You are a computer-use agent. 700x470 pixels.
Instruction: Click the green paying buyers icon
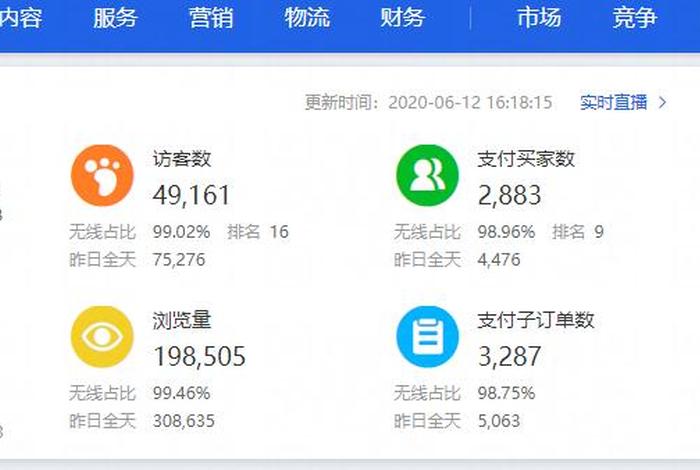click(427, 175)
